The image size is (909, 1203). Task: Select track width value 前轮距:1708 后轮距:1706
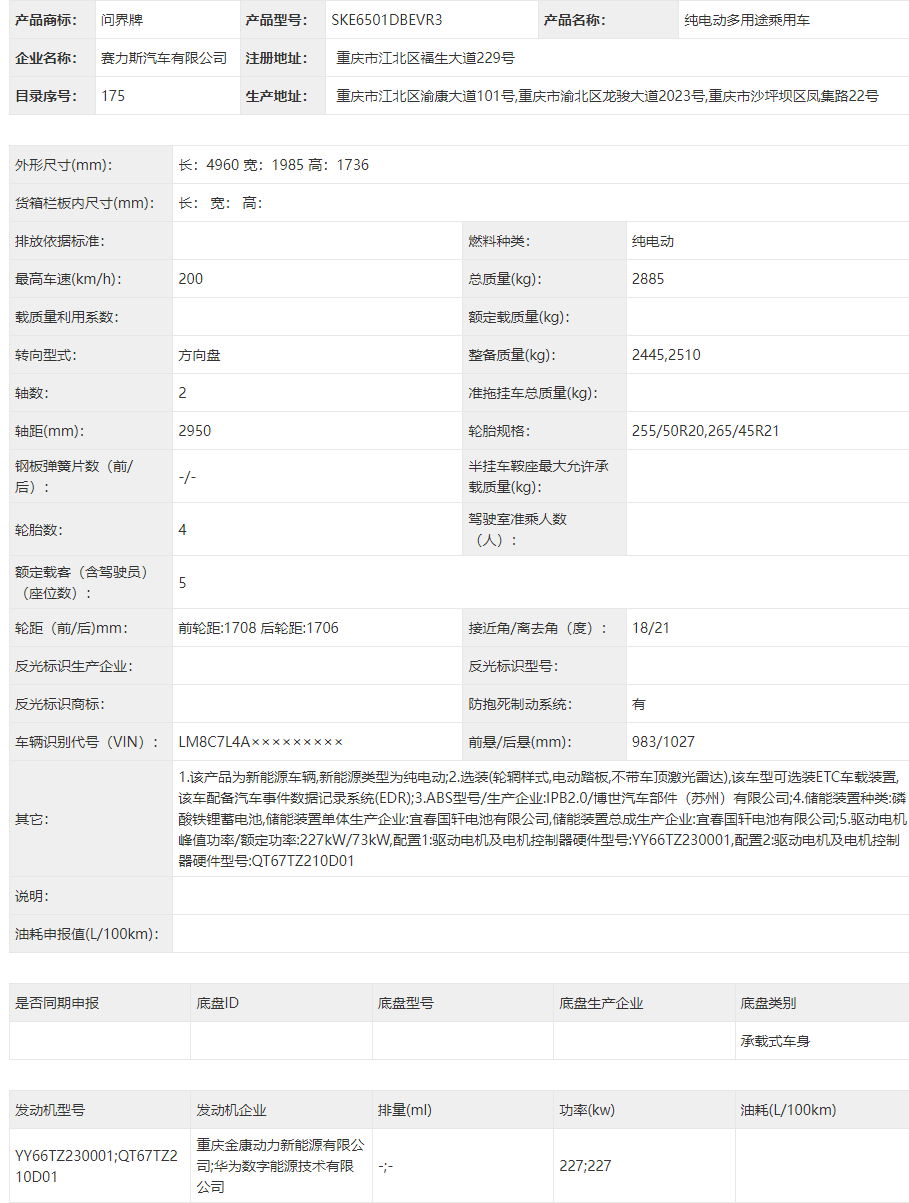click(258, 628)
